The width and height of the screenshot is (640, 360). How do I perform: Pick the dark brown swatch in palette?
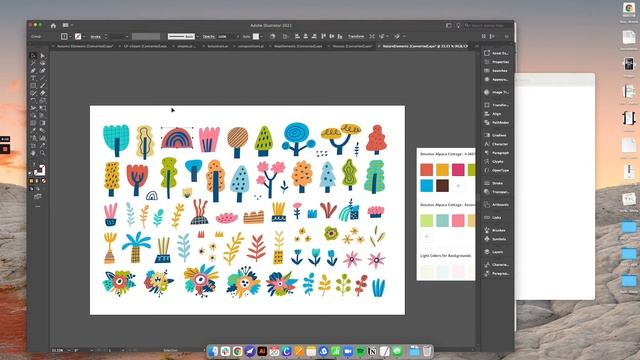442,186
